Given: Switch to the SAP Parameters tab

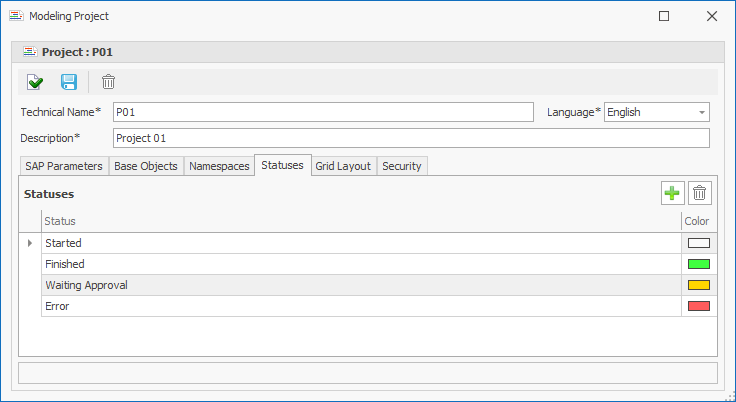Looking at the screenshot, I should pos(63,166).
